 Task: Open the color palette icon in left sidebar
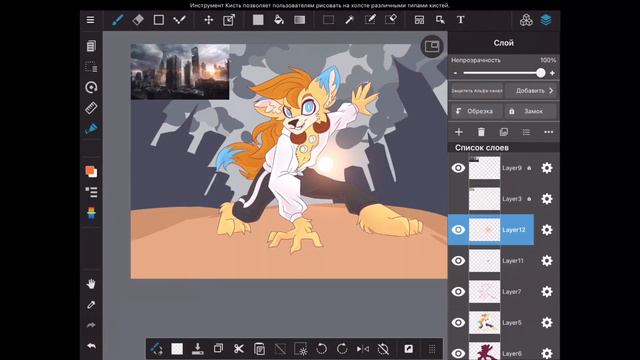pyautogui.click(x=91, y=213)
